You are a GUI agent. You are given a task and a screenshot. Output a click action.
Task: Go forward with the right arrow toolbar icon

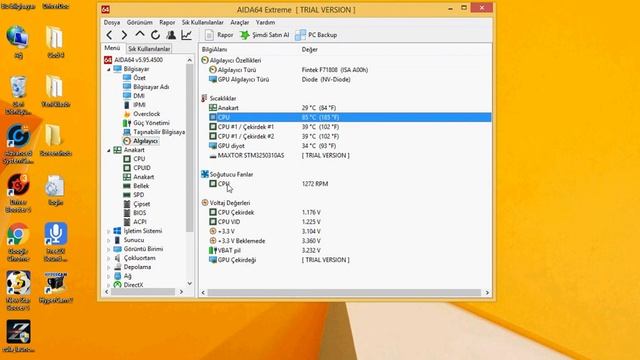click(124, 35)
